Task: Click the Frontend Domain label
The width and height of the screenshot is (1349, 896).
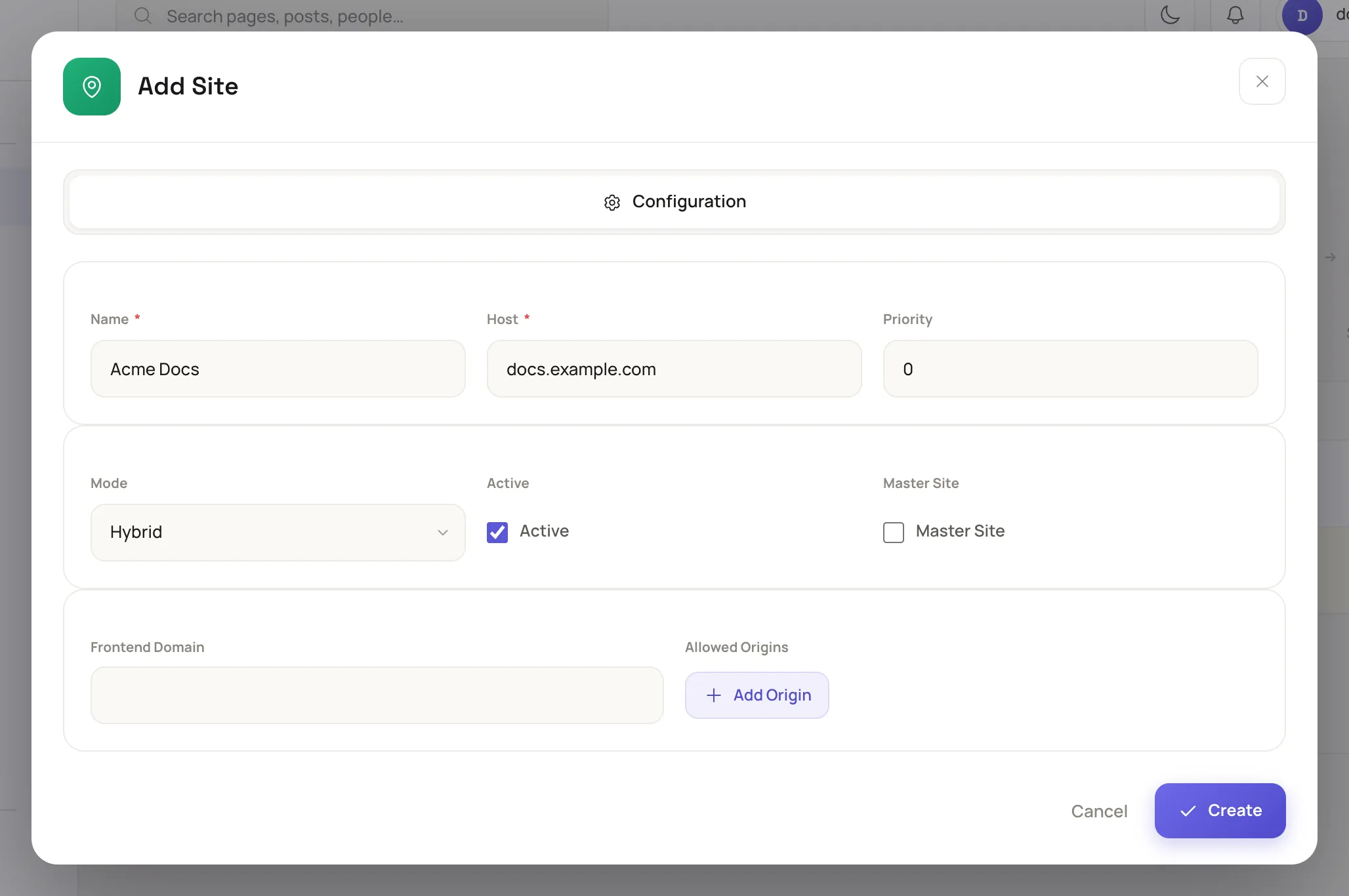Action: point(147,647)
